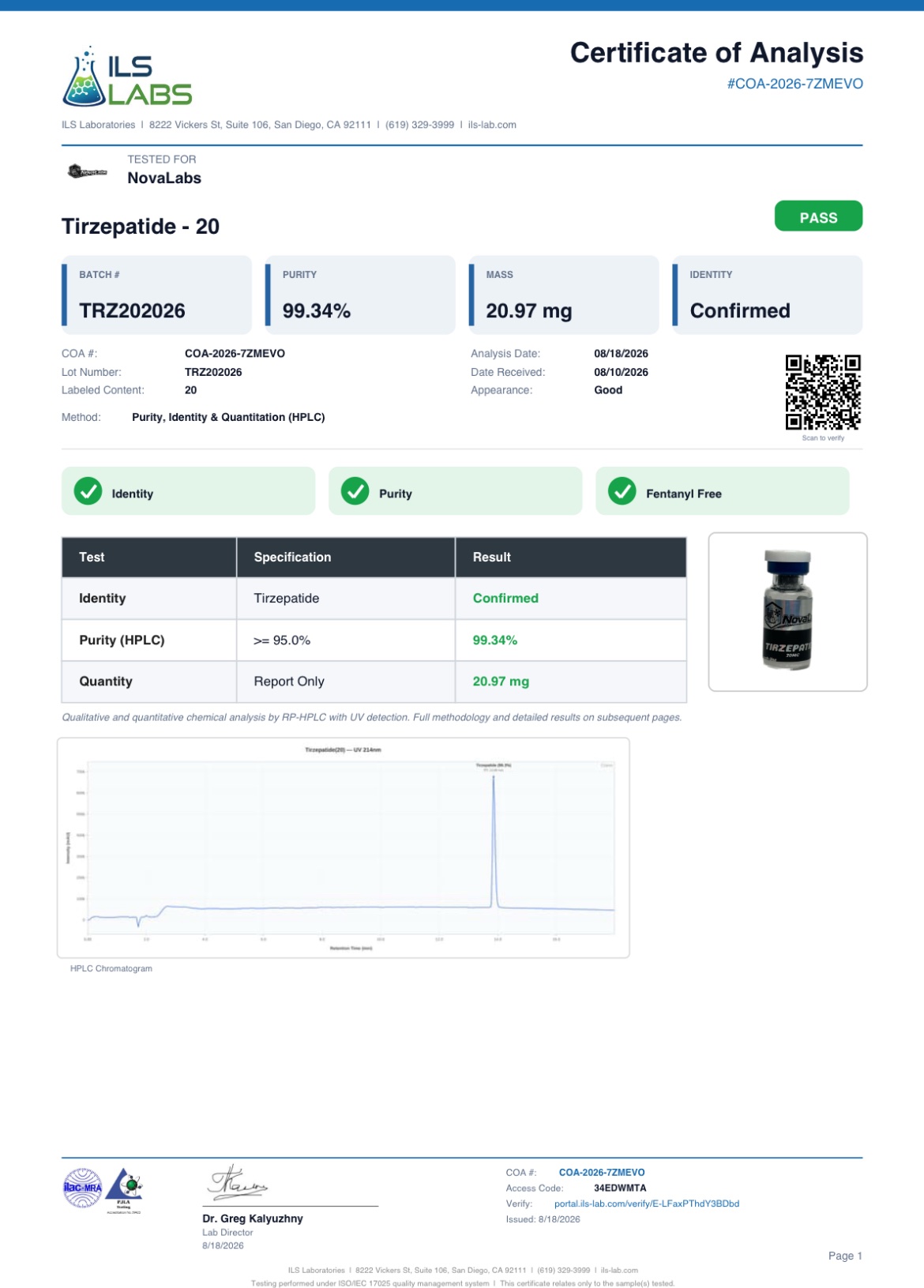The height and width of the screenshot is (1288, 924).
Task: Click the NovaLabs small logo beside Tested For
Action: pos(88,171)
